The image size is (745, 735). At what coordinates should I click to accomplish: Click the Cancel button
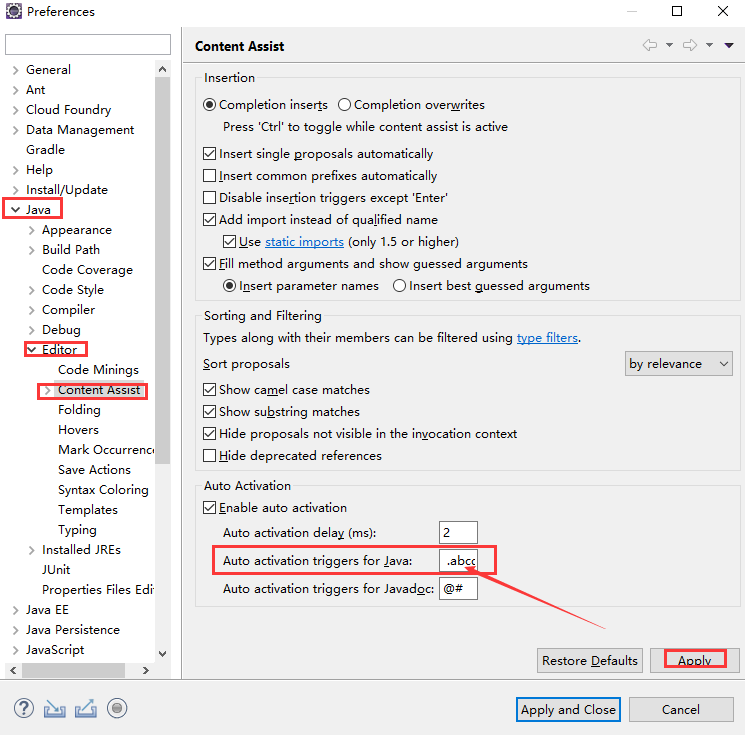click(681, 709)
